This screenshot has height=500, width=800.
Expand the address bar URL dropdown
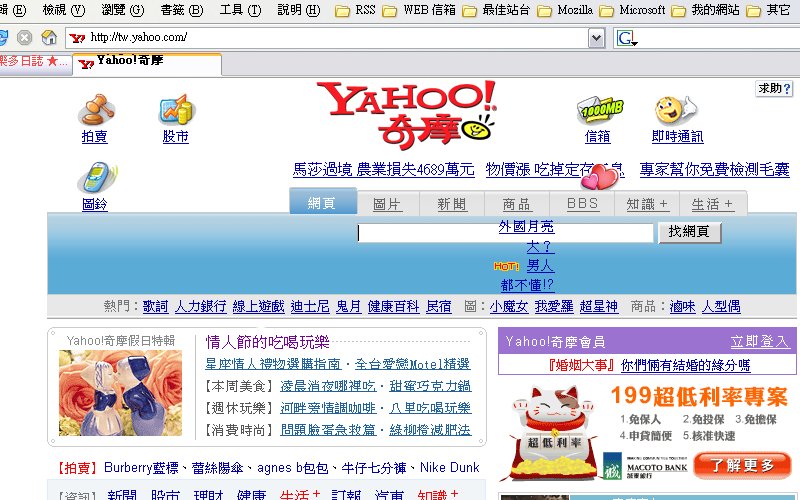point(596,38)
